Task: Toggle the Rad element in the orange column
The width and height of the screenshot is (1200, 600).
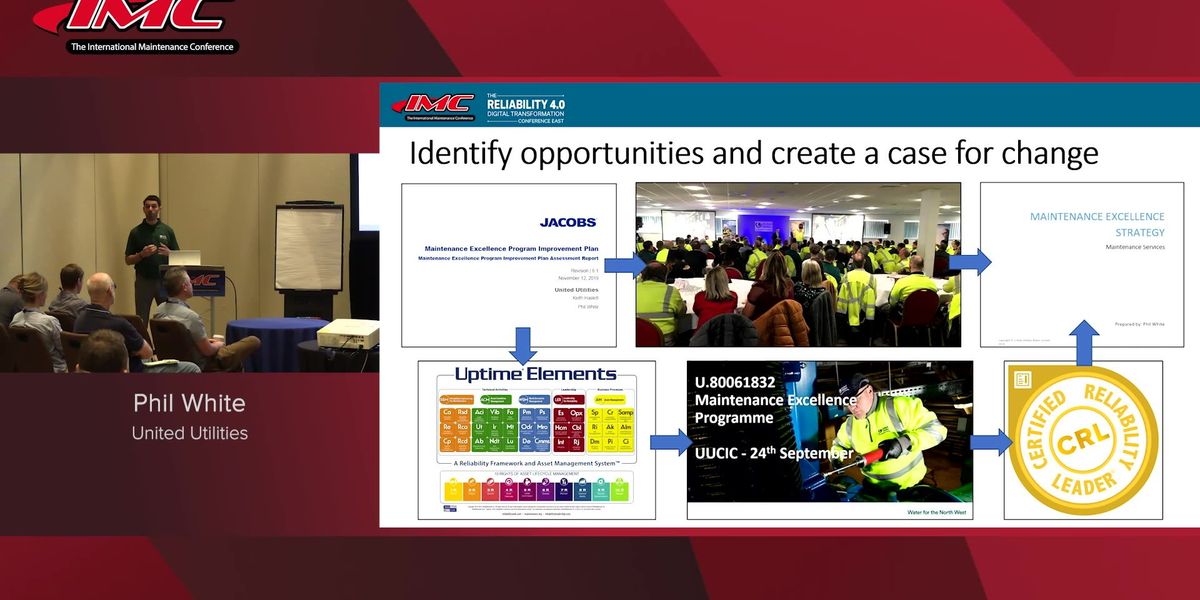Action: click(x=462, y=413)
